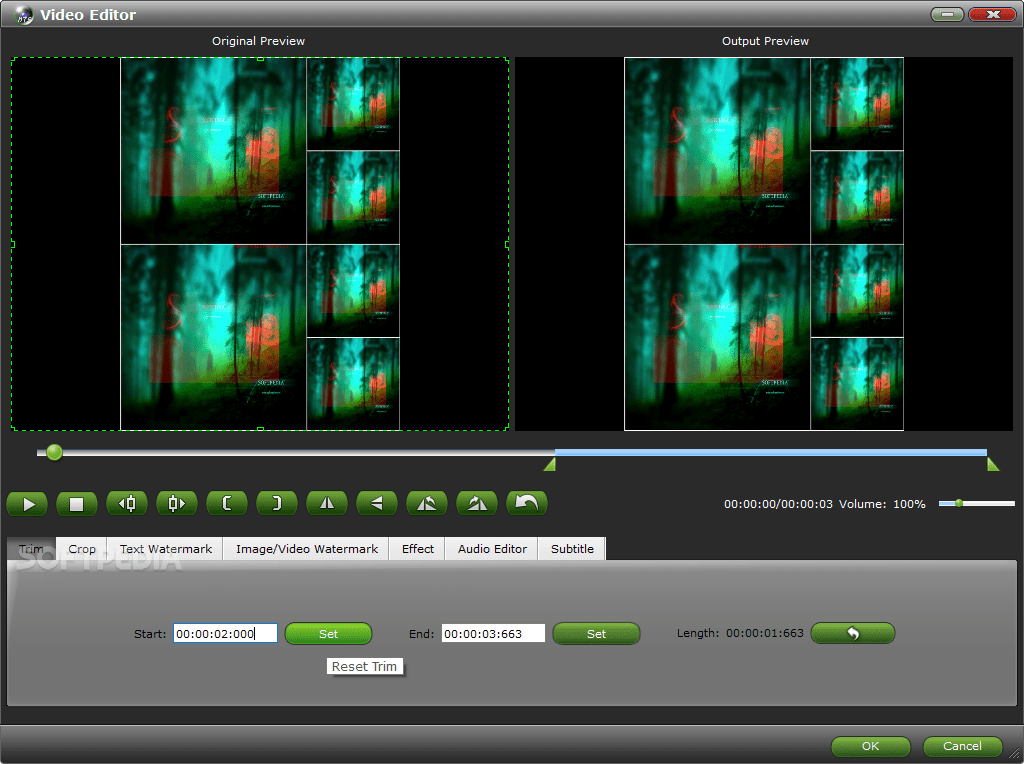Click the Reset Trim arrow button
Screen dimensions: 1024x764
point(852,633)
